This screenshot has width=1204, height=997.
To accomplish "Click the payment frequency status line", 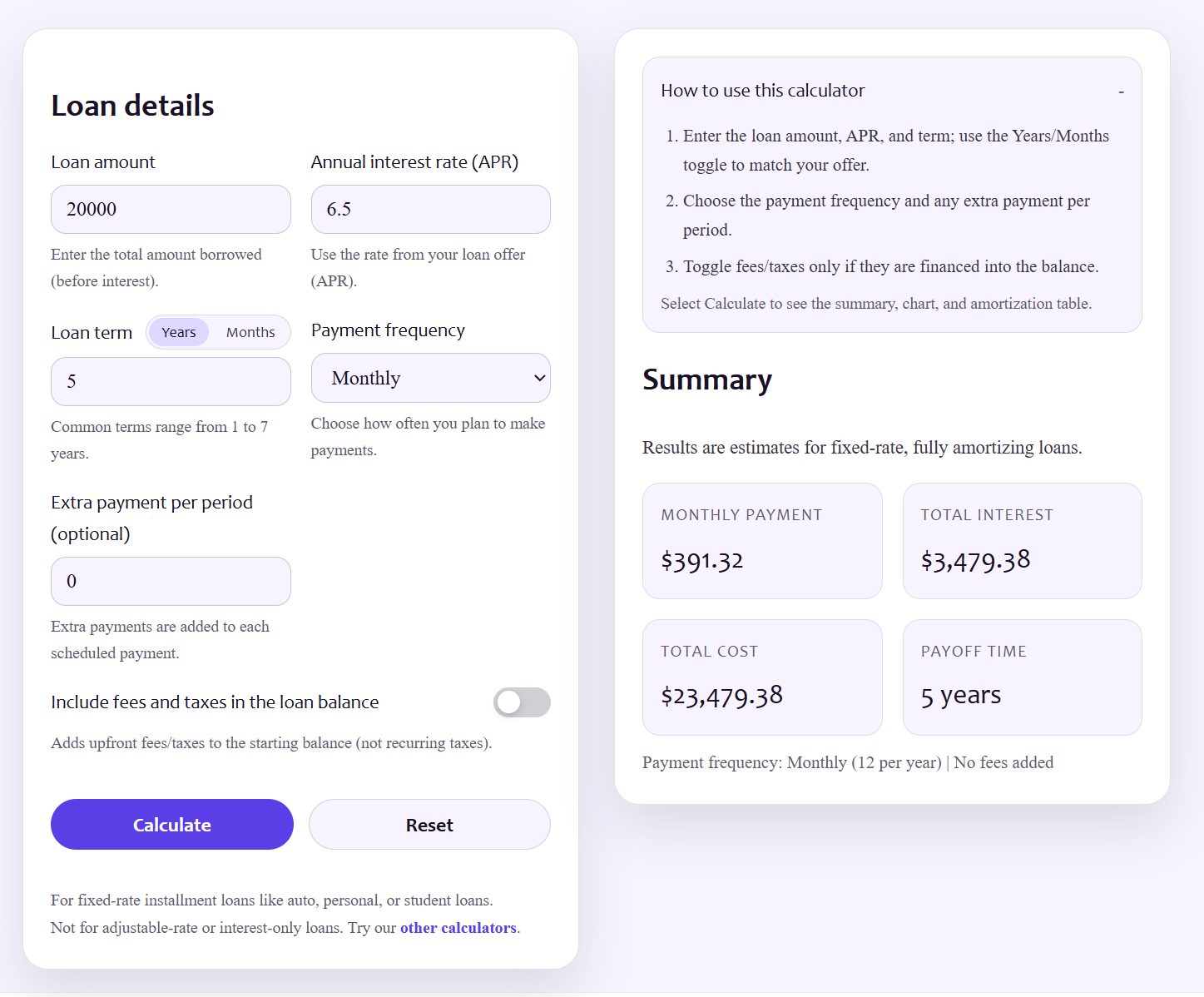I will tap(847, 762).
